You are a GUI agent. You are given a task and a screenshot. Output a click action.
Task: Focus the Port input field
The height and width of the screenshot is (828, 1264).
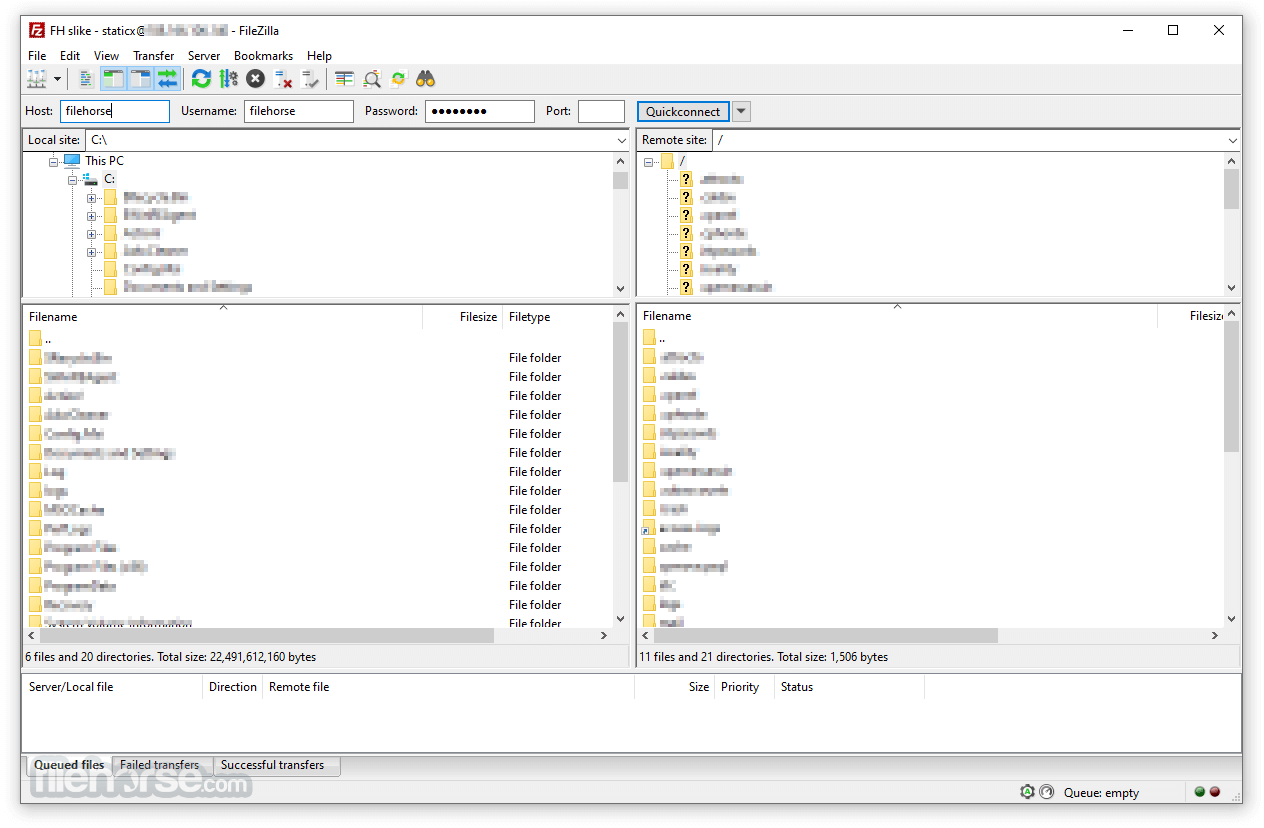(x=601, y=111)
